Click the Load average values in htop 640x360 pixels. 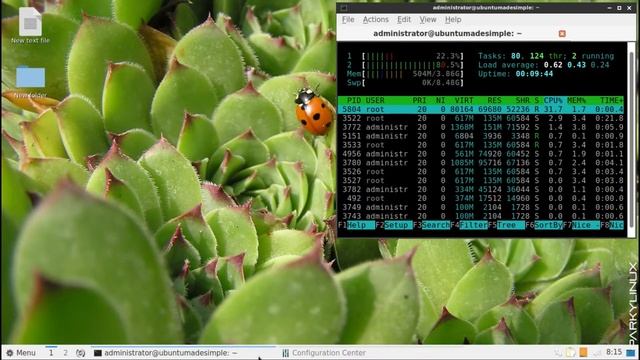point(576,65)
